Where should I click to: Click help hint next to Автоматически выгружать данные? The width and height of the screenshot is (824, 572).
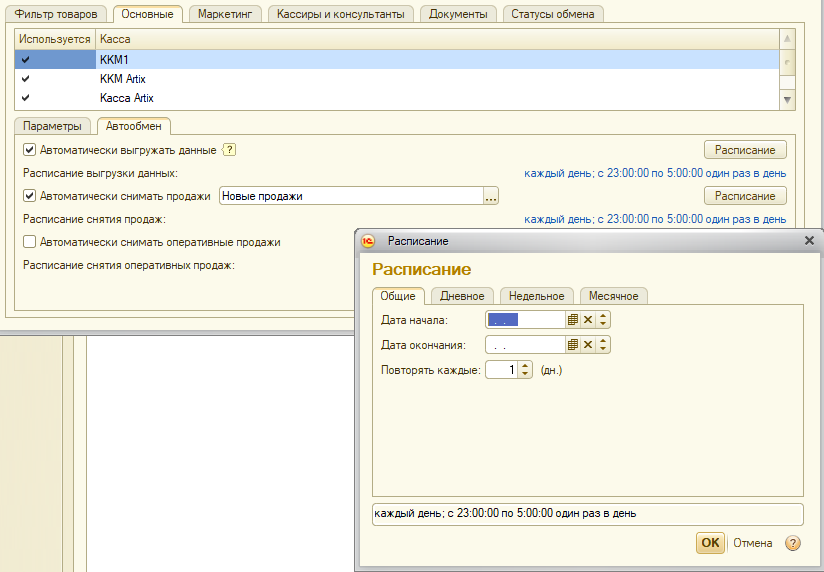[229, 150]
